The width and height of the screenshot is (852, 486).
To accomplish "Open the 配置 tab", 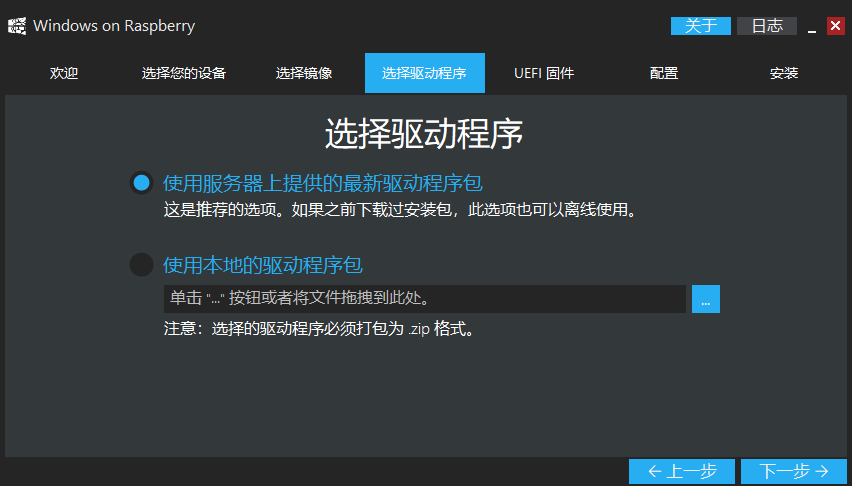I will click(664, 73).
